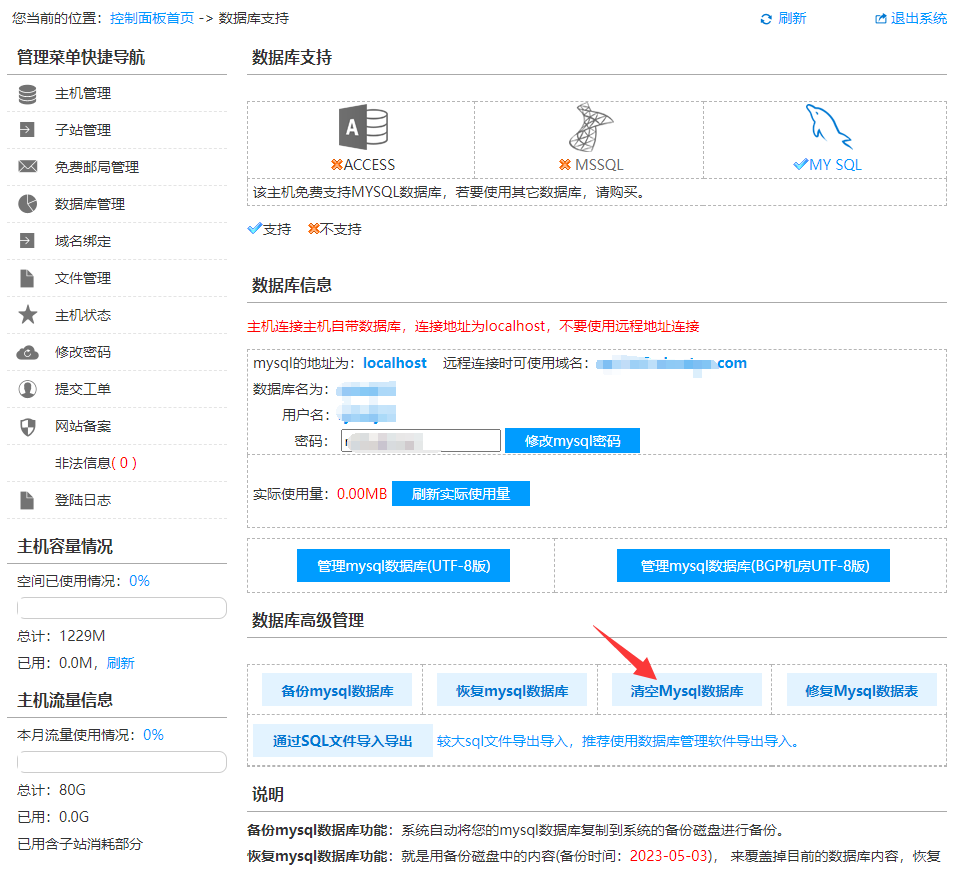The width and height of the screenshot is (977, 870).
Task: Click the 主机状态 star icon
Action: click(x=28, y=315)
